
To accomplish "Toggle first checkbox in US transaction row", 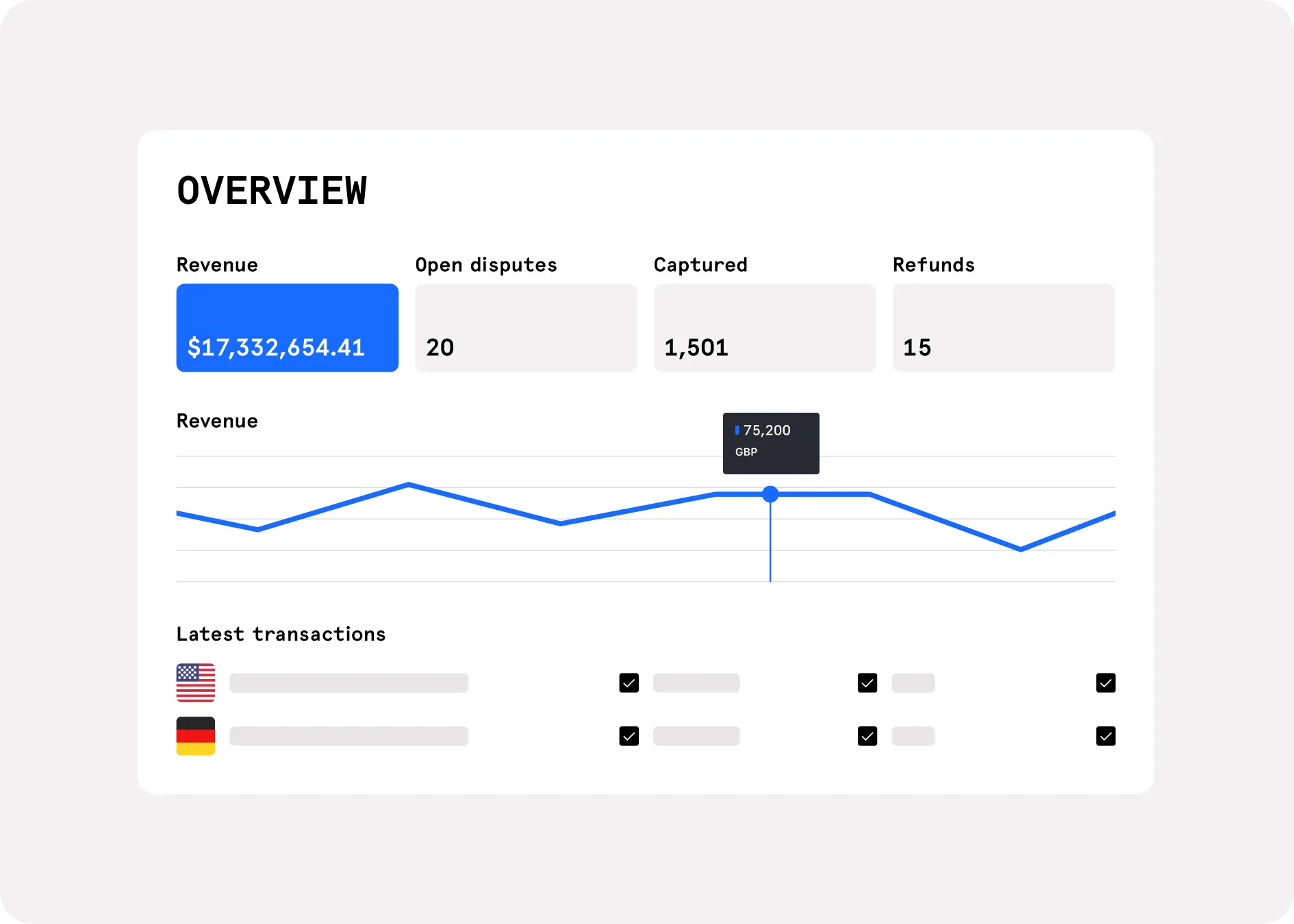I will point(629,683).
